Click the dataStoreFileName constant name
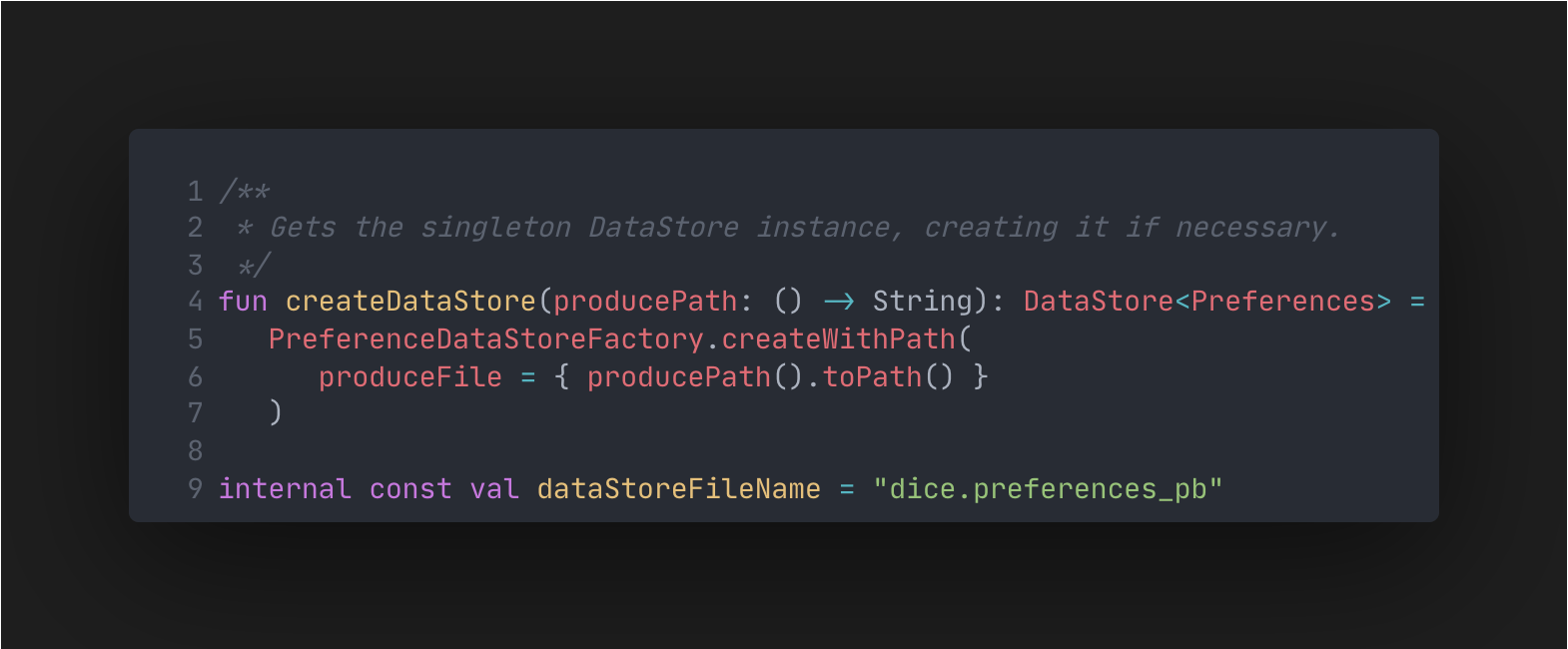 tap(679, 489)
